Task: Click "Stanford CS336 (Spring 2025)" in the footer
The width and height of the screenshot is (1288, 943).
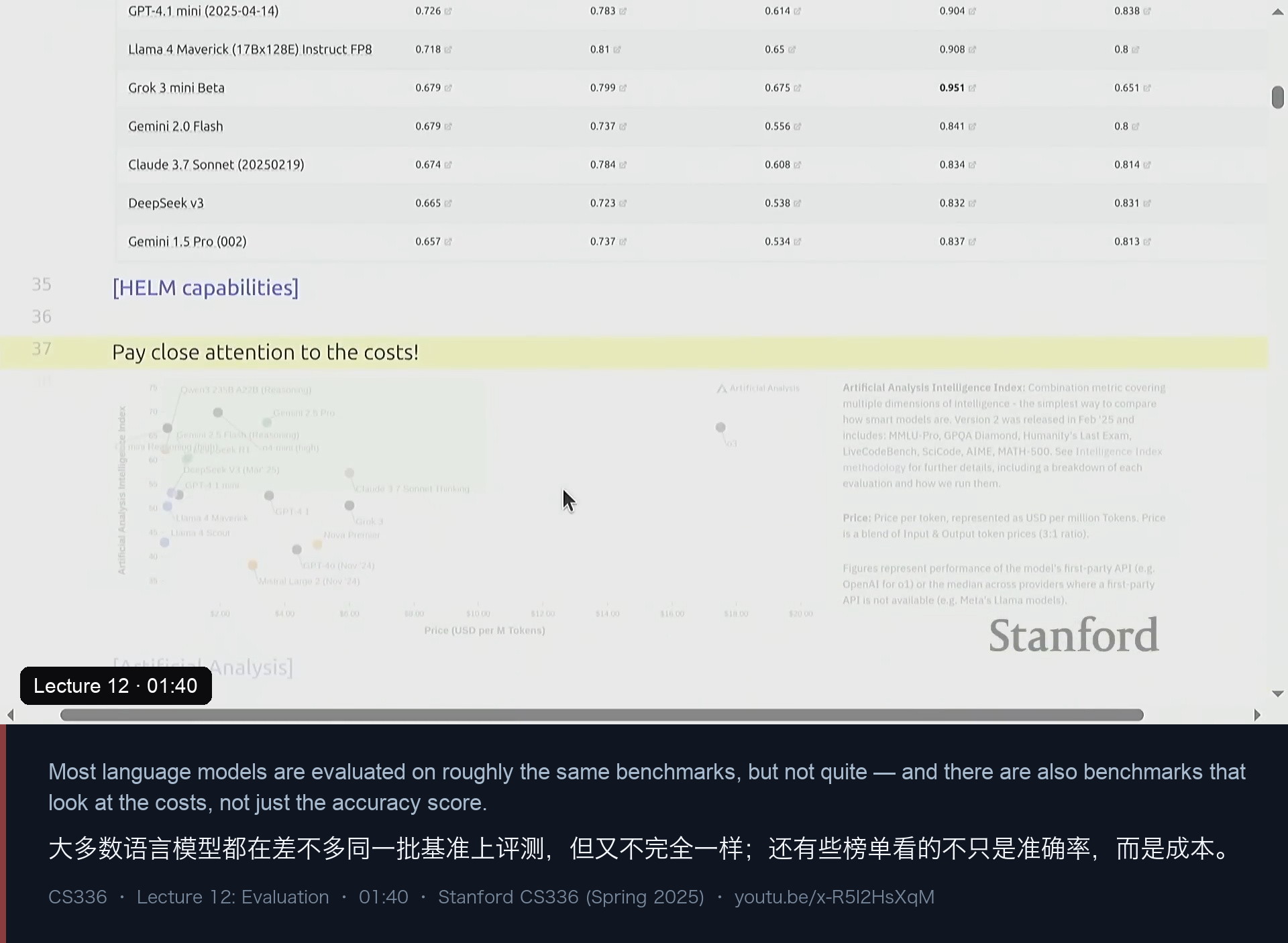Action: click(x=571, y=897)
